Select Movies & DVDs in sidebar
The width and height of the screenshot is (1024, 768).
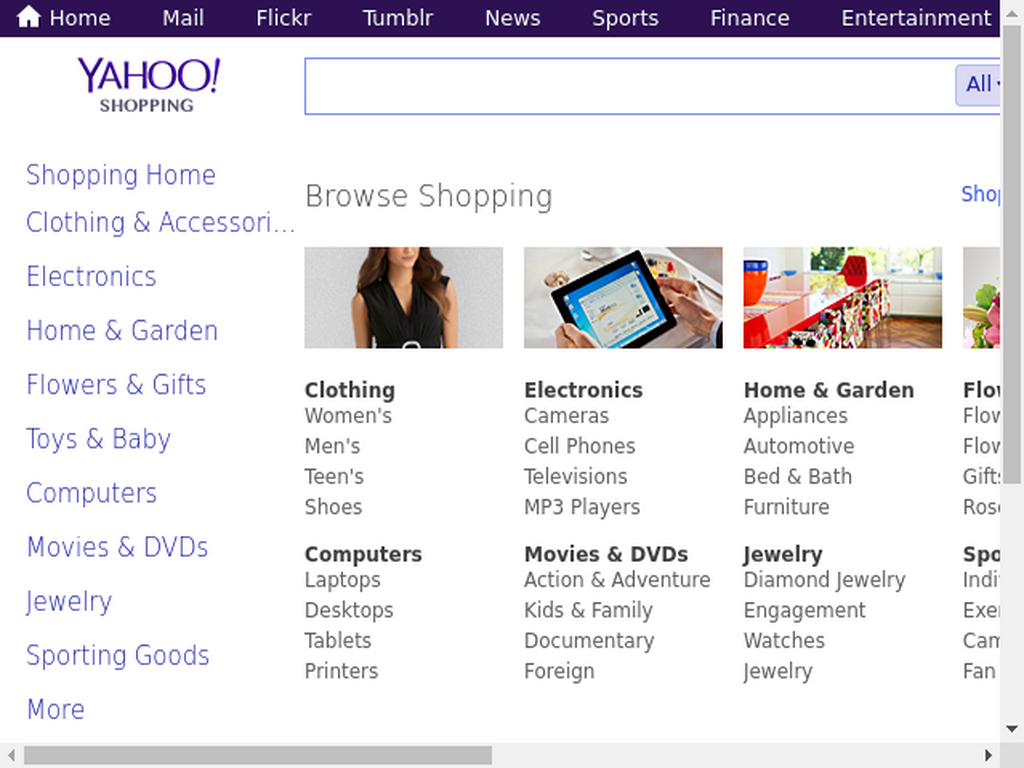pos(118,548)
